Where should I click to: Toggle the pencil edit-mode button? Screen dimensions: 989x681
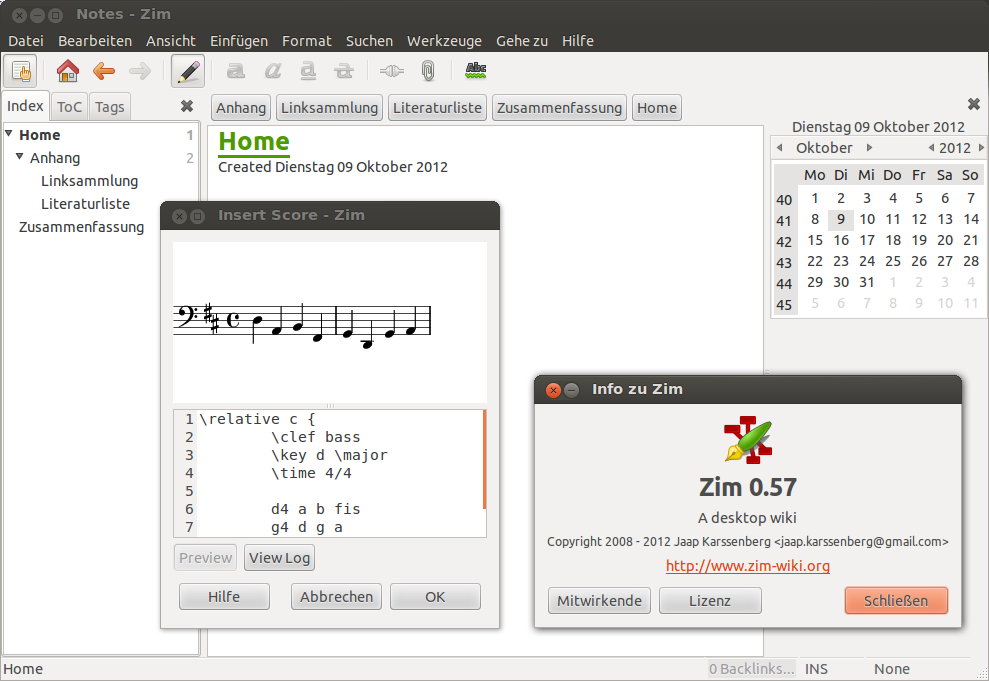coord(188,71)
